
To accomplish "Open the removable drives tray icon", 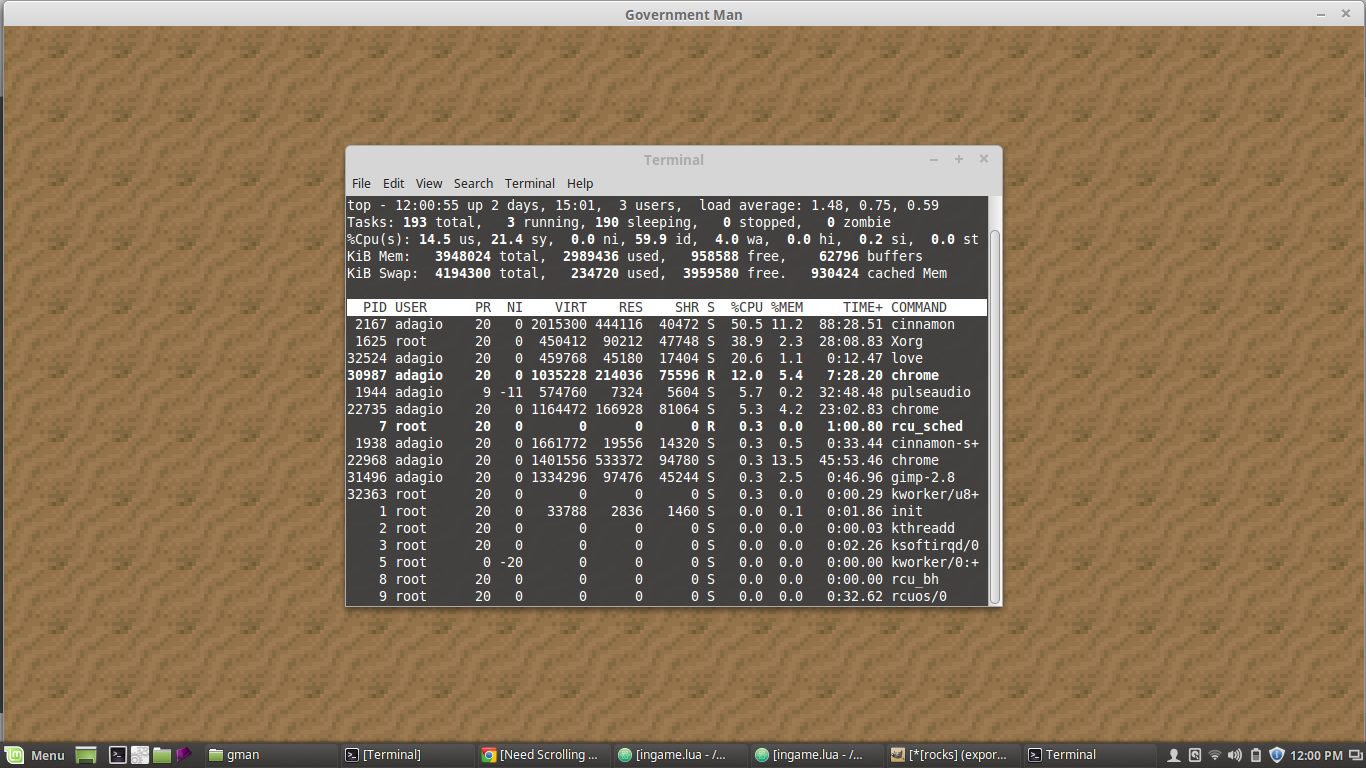I will (1194, 755).
